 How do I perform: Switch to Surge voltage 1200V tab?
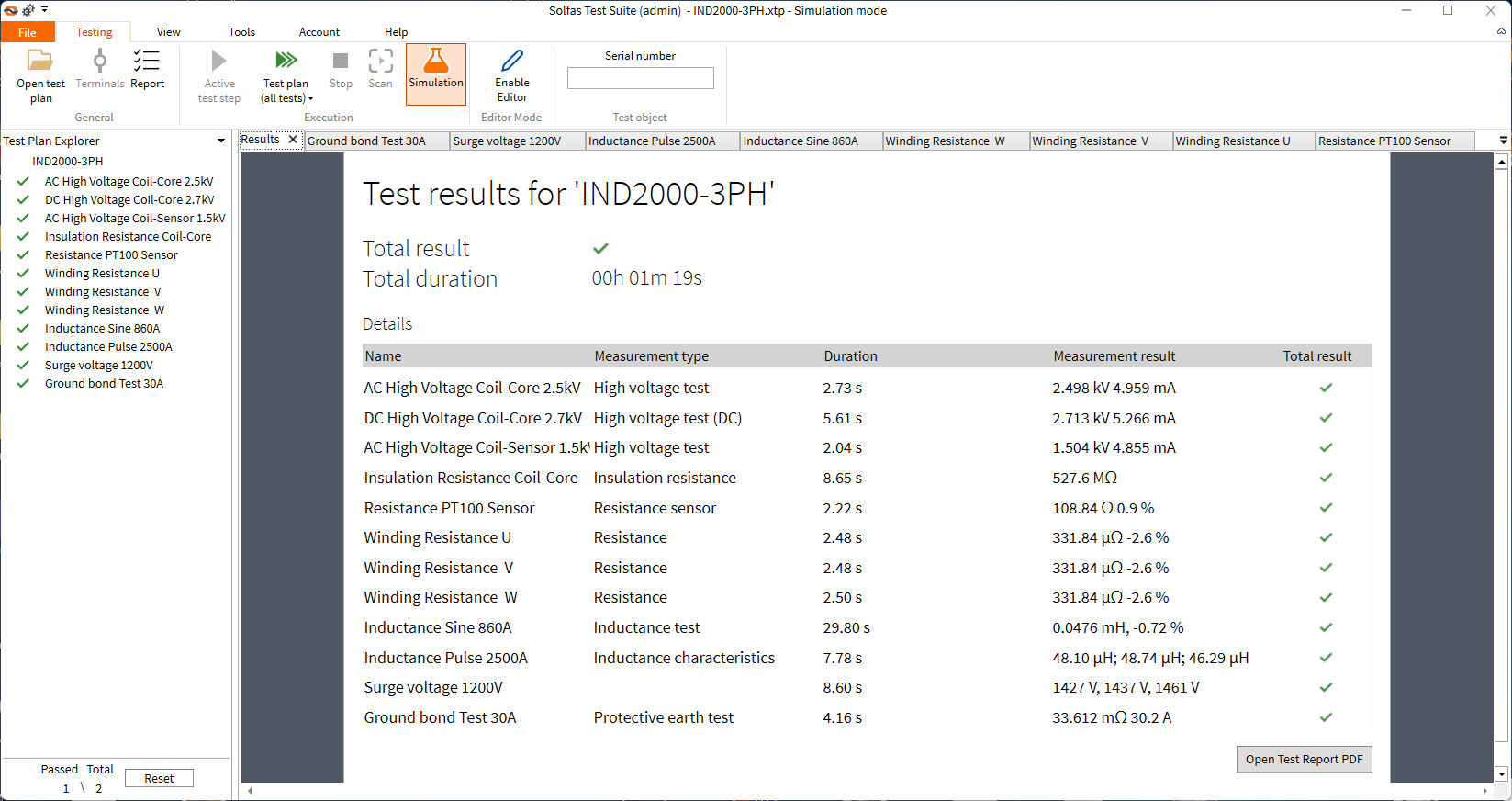[517, 141]
